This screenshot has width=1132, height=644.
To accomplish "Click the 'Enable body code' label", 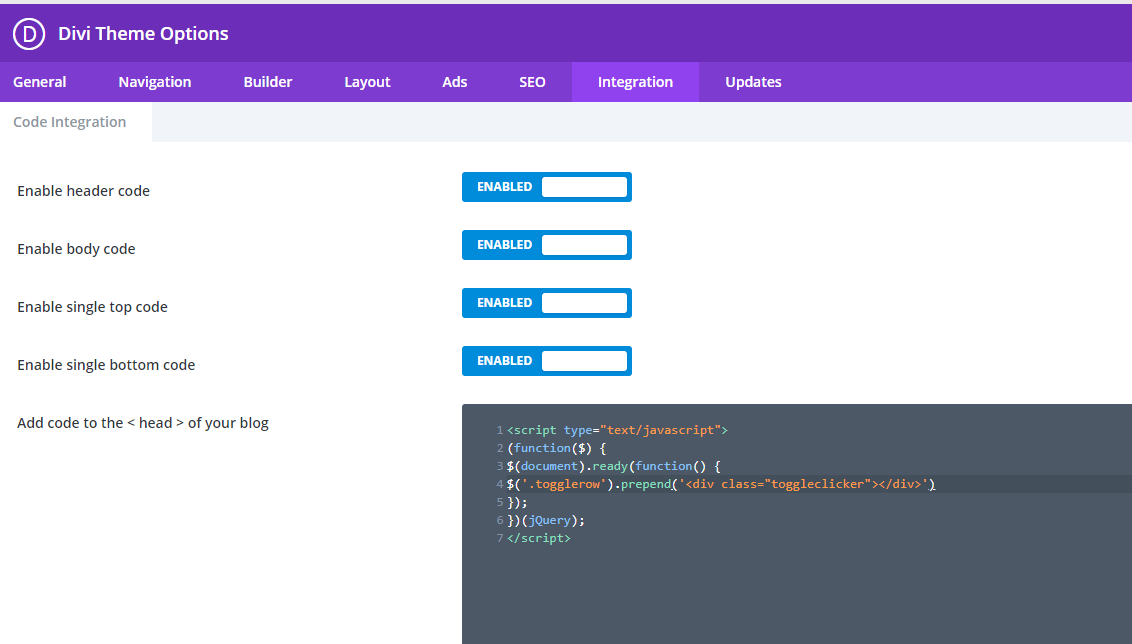I will coord(77,249).
